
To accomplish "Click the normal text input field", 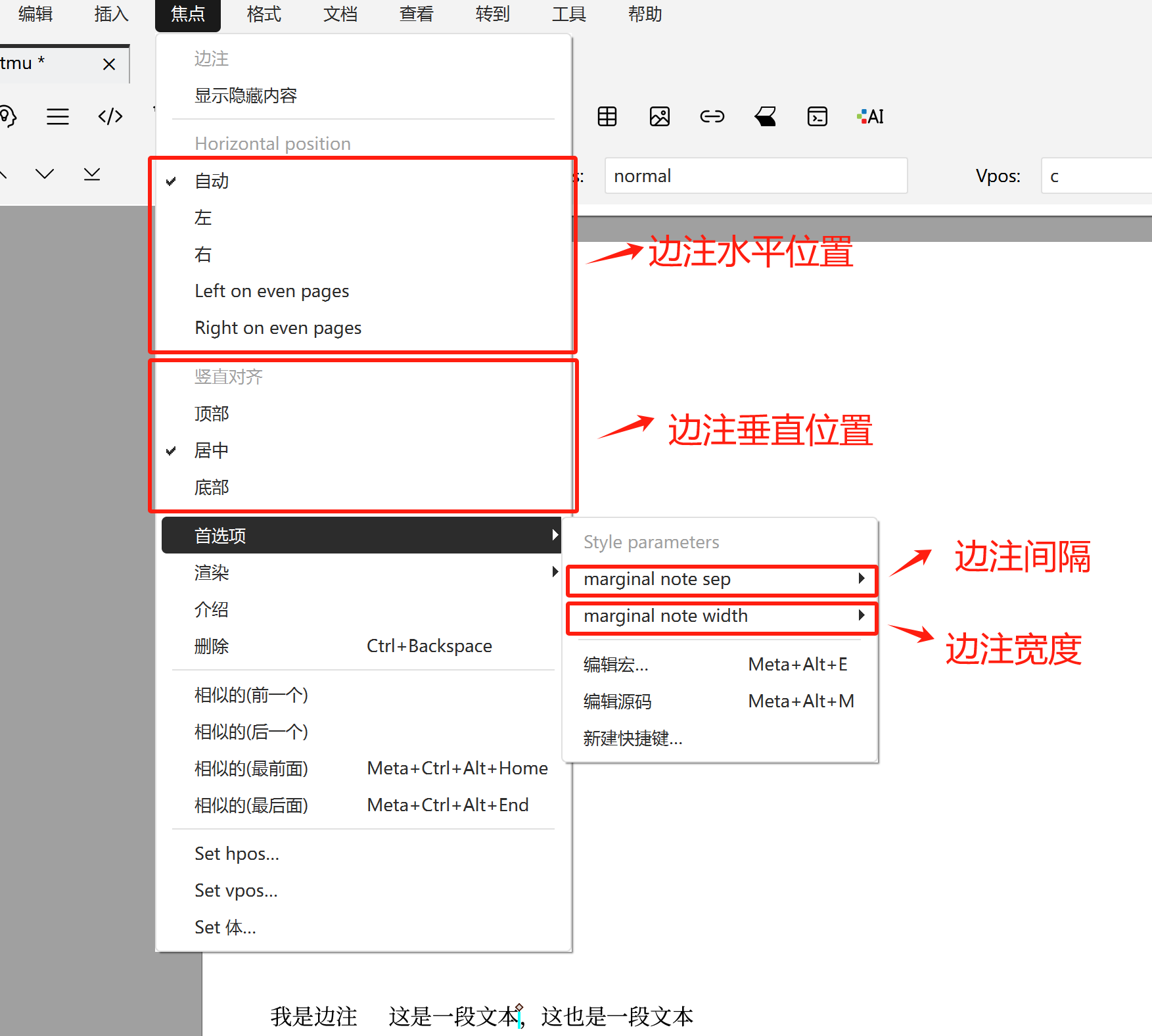I will 755,176.
